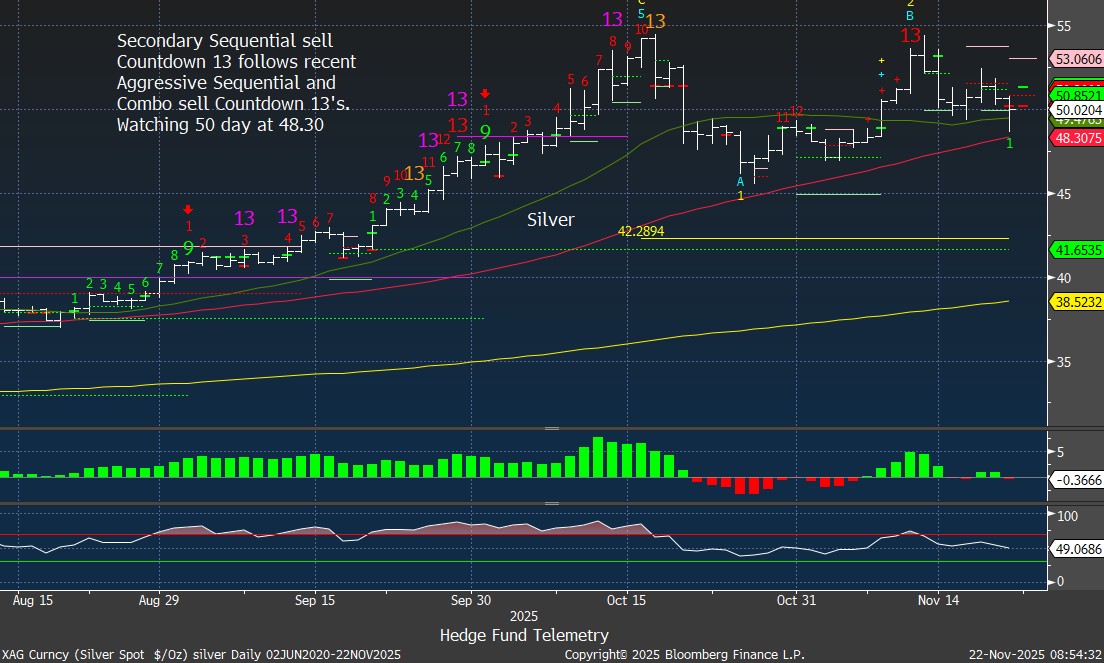The height and width of the screenshot is (663, 1104).
Task: Select the green 1 below the latest bar
Action: coord(1009,144)
